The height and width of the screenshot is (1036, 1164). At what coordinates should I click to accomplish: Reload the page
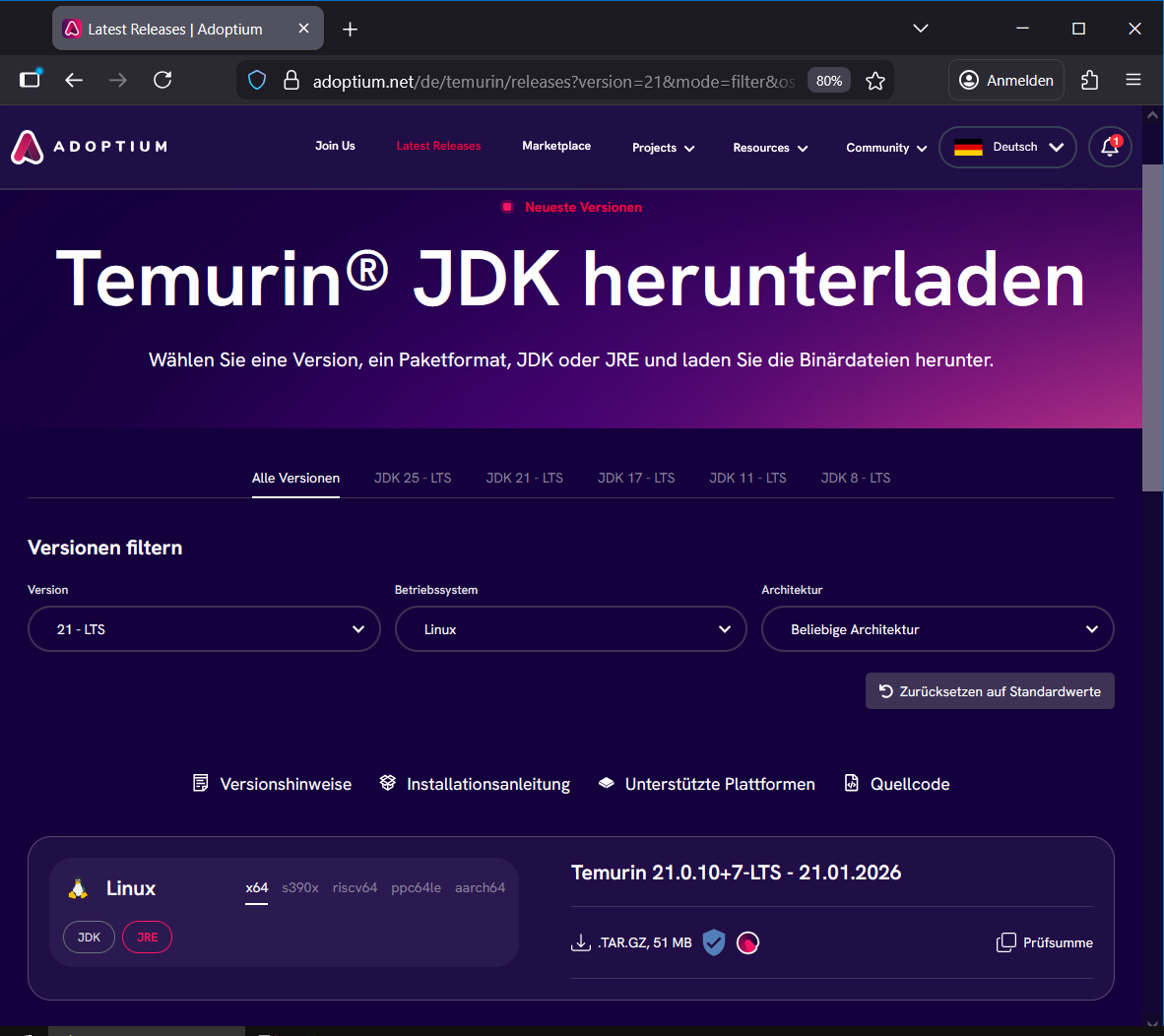pyautogui.click(x=163, y=81)
